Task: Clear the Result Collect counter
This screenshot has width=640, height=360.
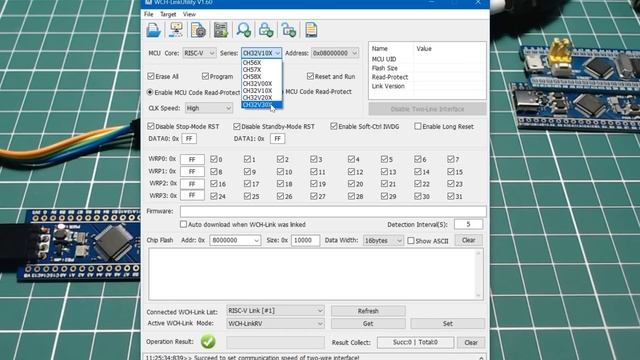Action: tap(471, 342)
